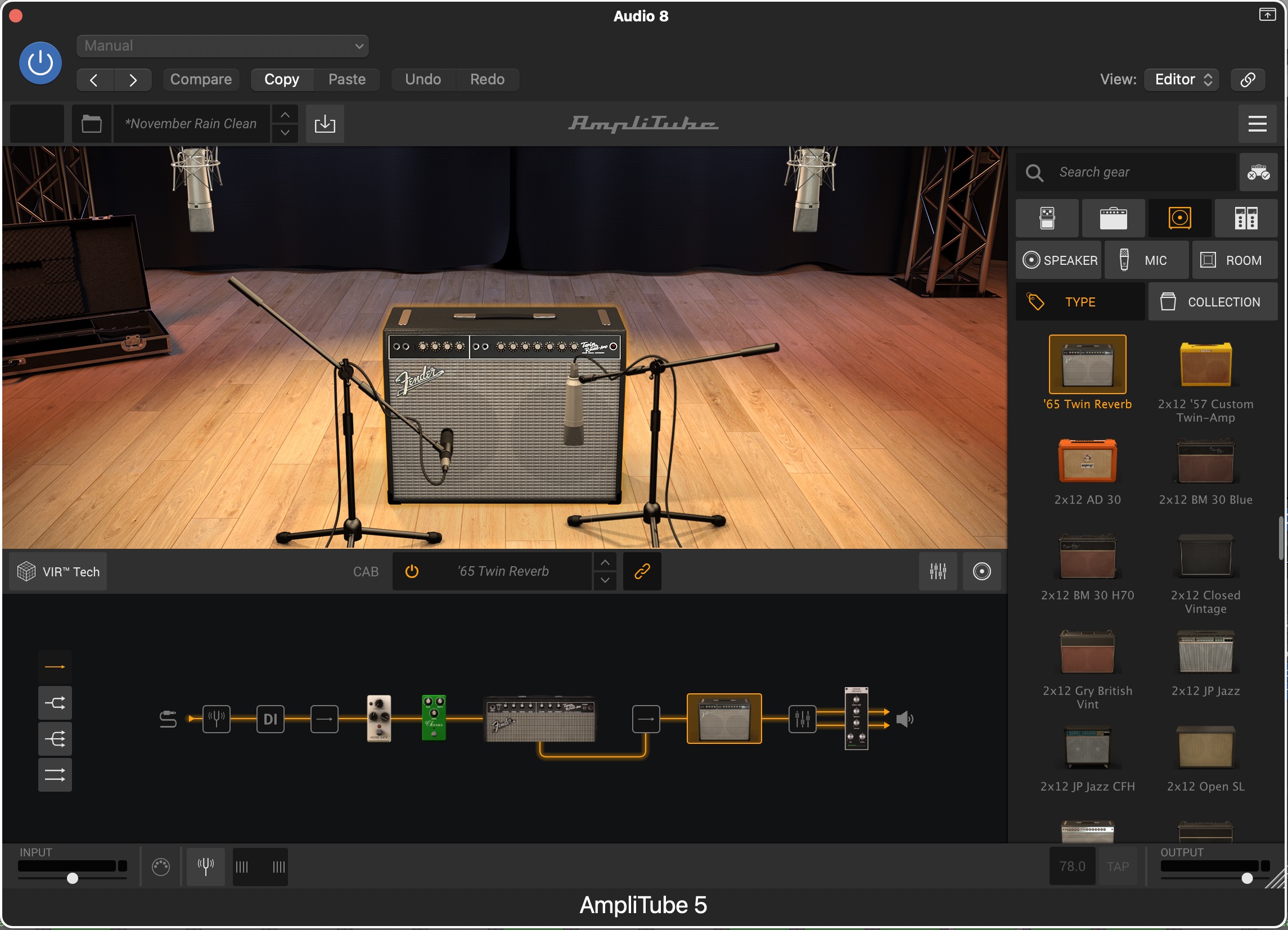Open the View Editor dropdown
1288x930 pixels.
[x=1182, y=79]
